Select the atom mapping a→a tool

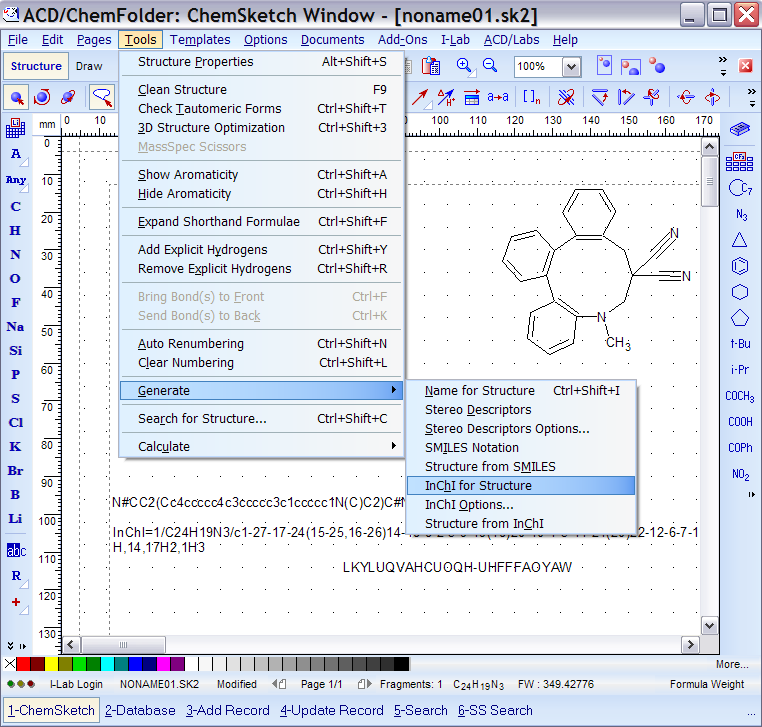click(498, 98)
